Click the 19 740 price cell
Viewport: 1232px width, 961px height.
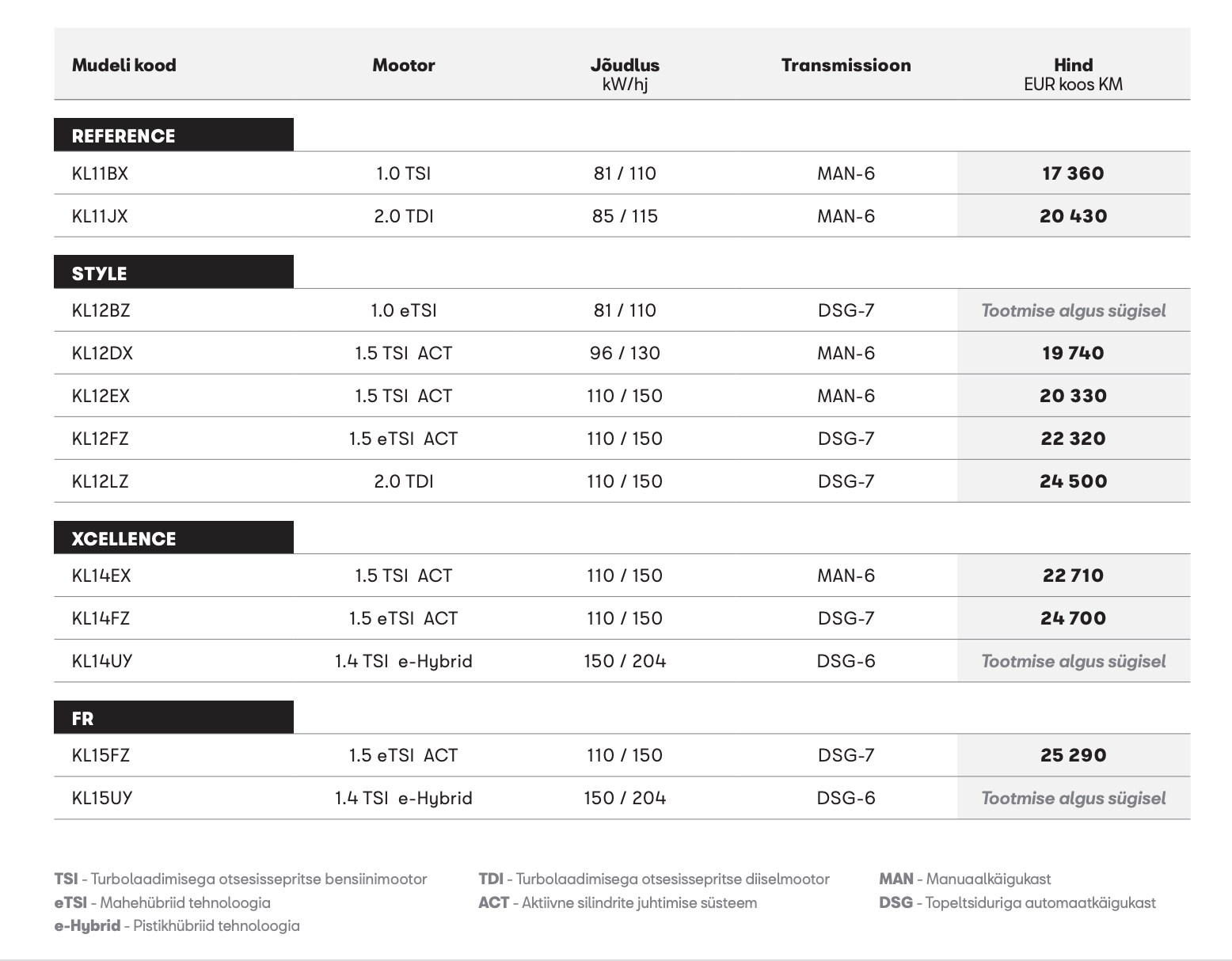tap(1073, 353)
